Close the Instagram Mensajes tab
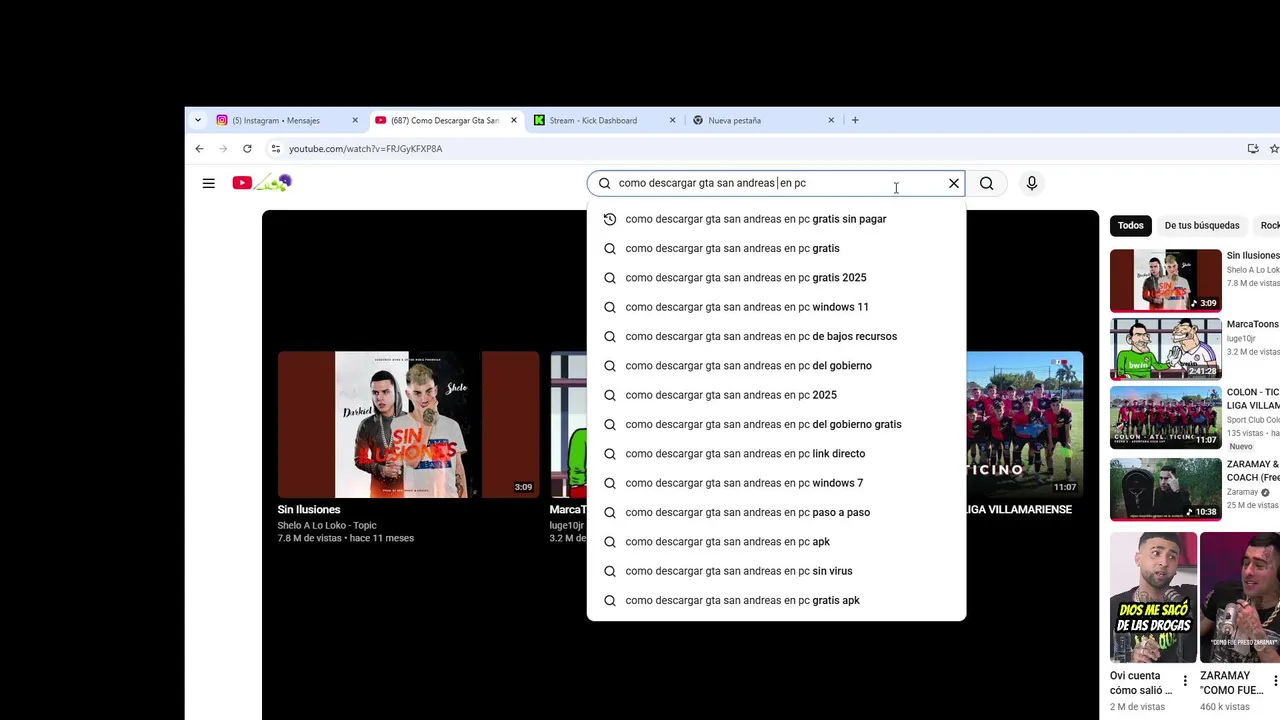The height and width of the screenshot is (720, 1280). (355, 120)
